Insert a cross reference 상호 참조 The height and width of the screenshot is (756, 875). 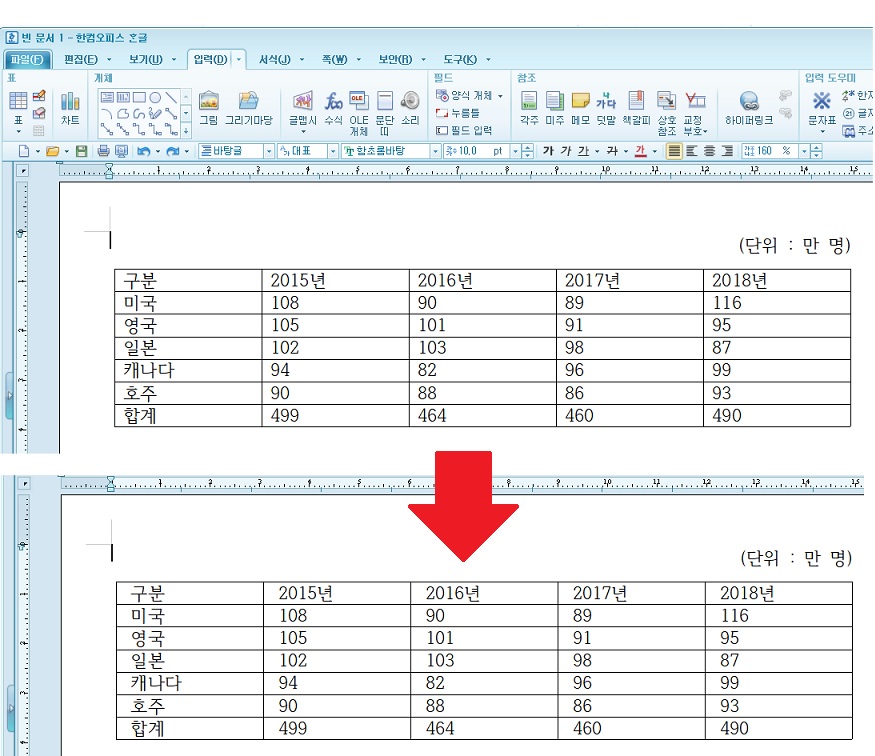tap(666, 113)
